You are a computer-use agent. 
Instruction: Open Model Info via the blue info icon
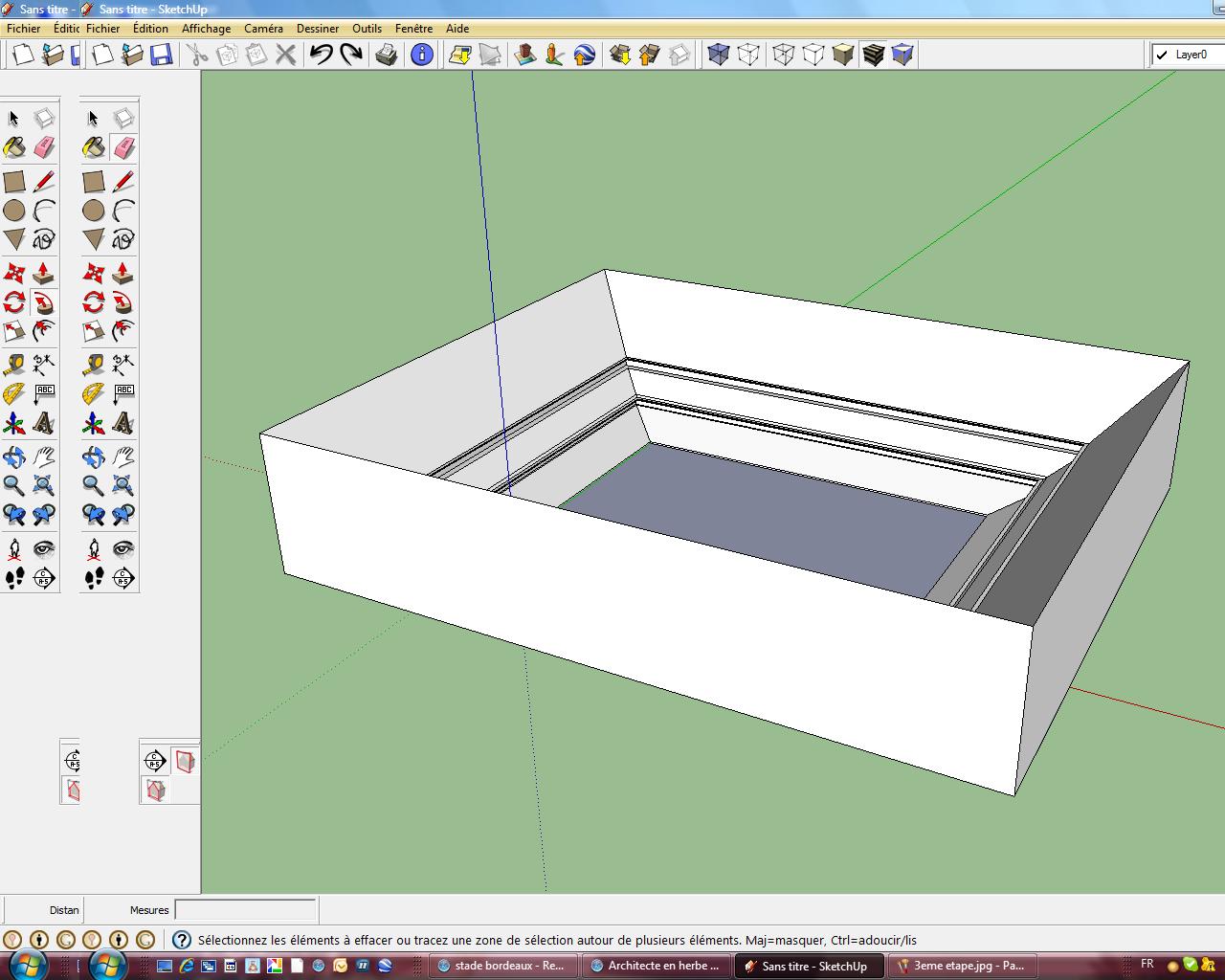[x=422, y=55]
